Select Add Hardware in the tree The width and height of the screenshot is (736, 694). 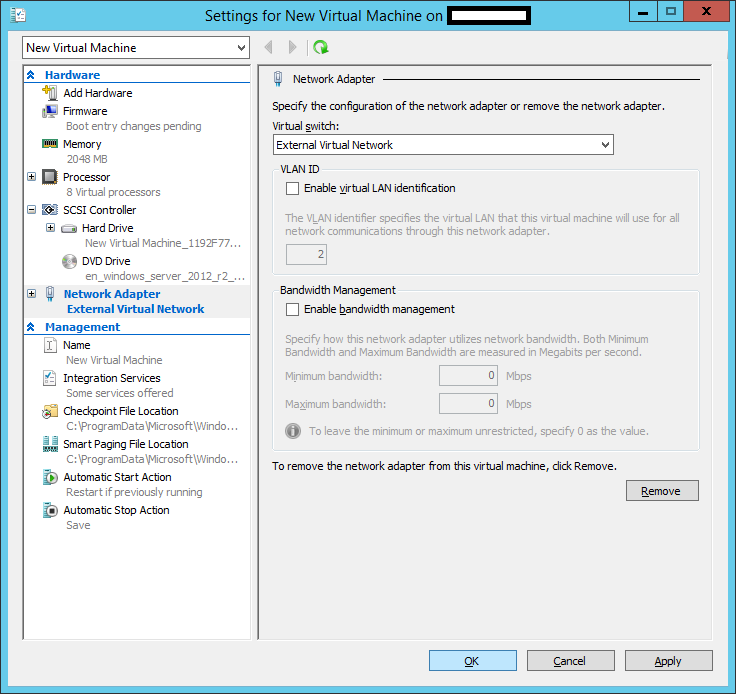click(x=98, y=93)
